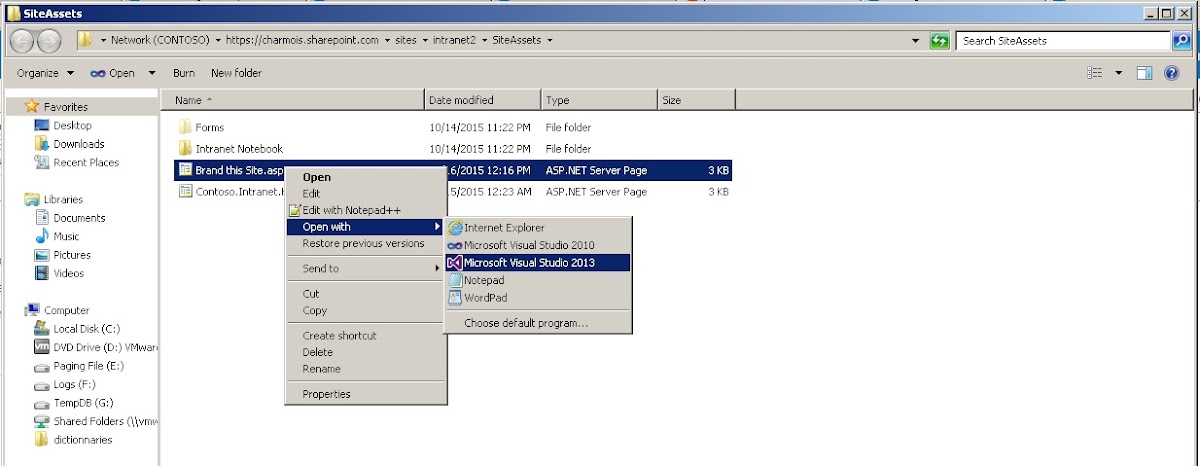Expand the Open button's dropdown arrow
The height and width of the screenshot is (466, 1200).
click(x=152, y=73)
